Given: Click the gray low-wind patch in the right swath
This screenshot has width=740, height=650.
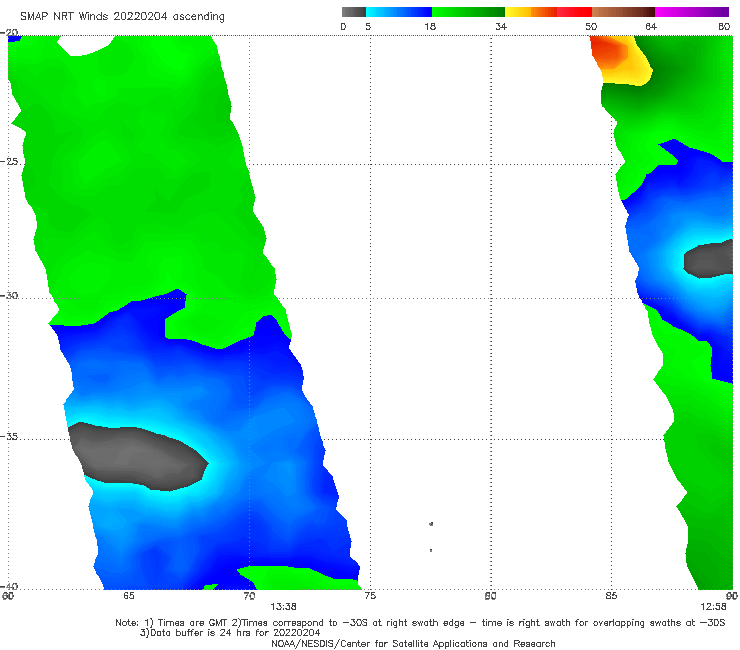Looking at the screenshot, I should click(709, 259).
